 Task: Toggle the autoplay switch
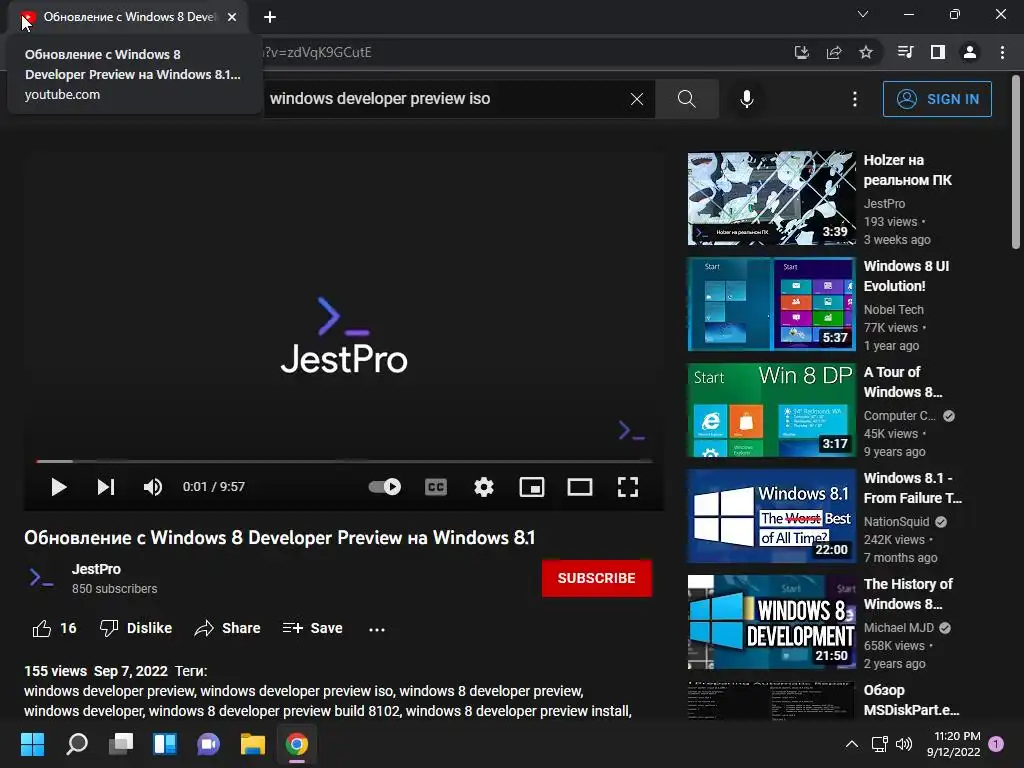click(x=385, y=487)
